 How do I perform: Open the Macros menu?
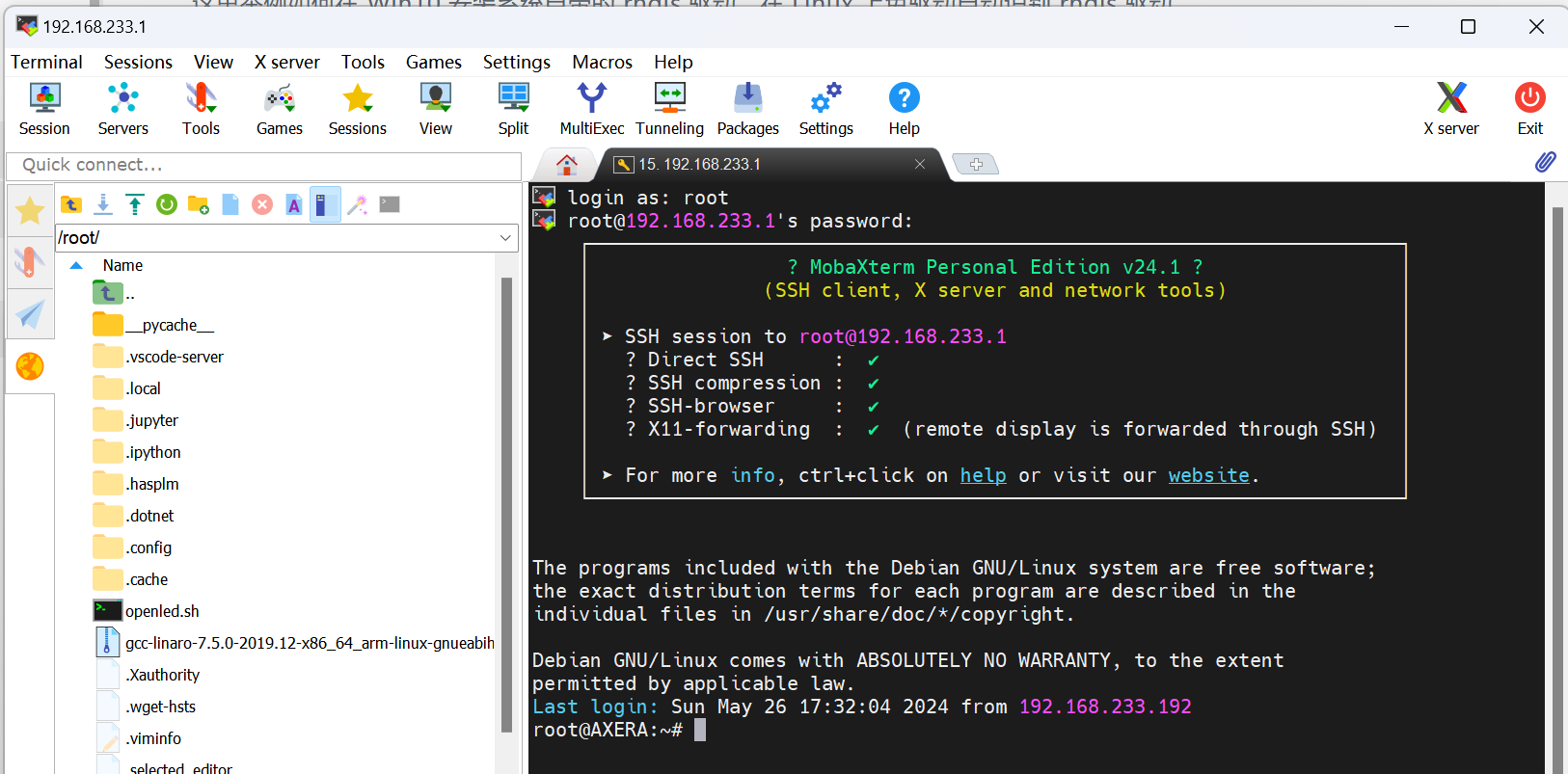tap(602, 62)
